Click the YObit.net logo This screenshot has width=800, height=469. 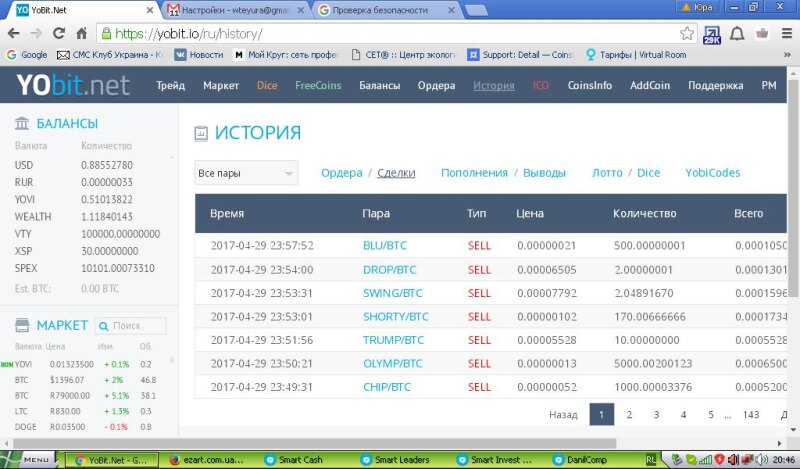[73, 86]
